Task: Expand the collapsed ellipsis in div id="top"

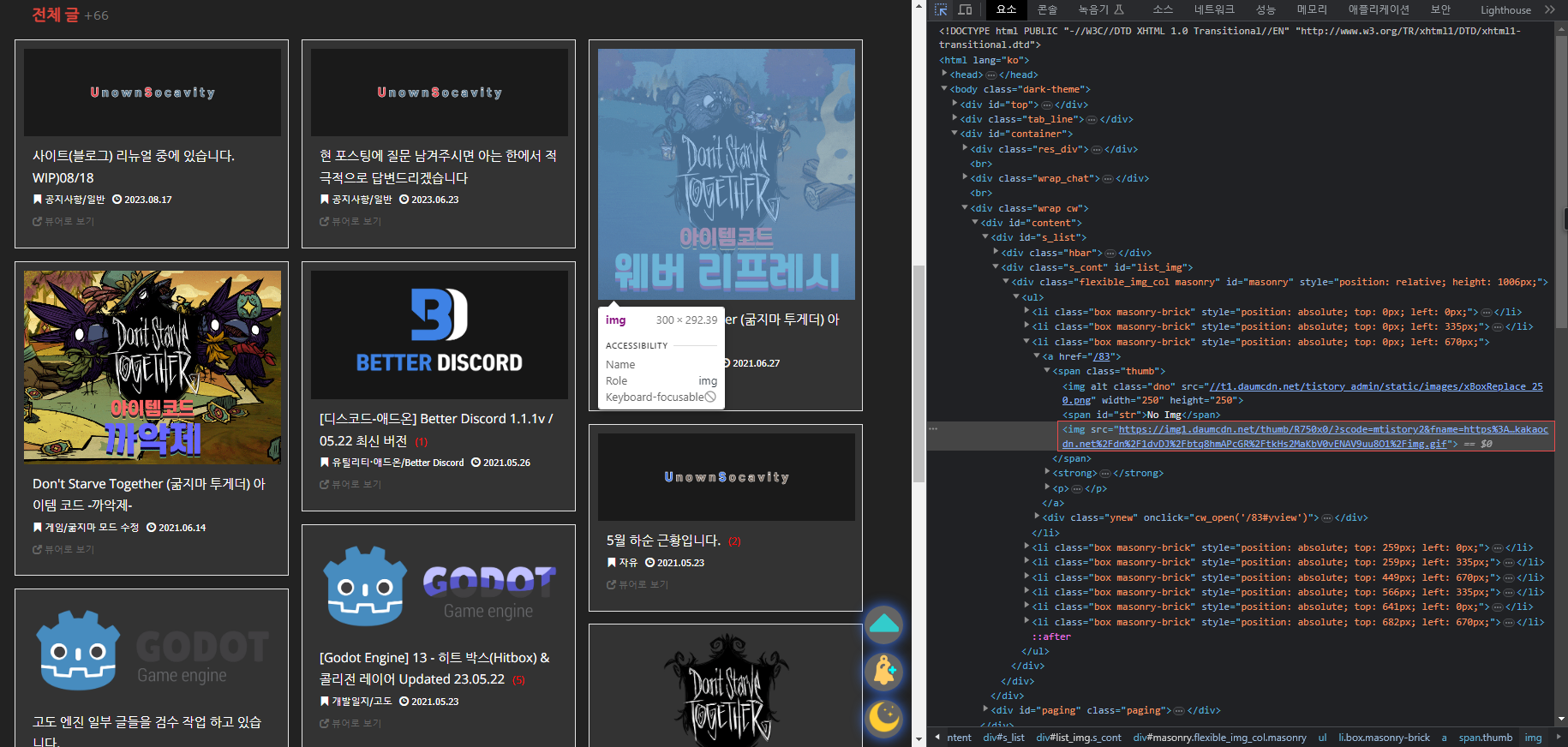Action: coord(1046,105)
